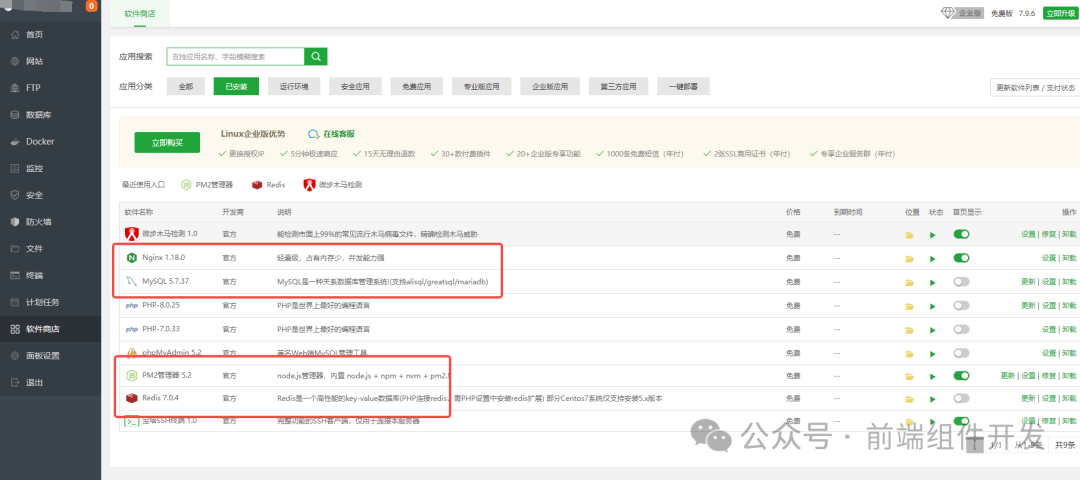Disable homepage display for 微步木马检测
The height and width of the screenshot is (480, 1080).
(961, 234)
